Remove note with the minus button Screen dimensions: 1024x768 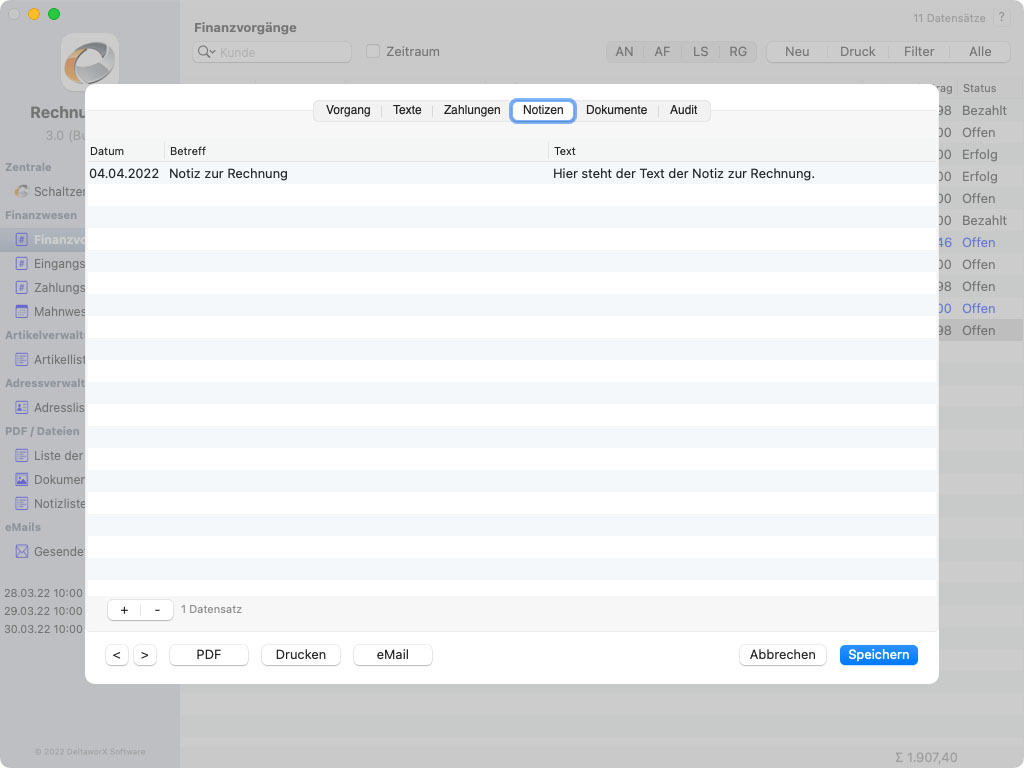(157, 610)
